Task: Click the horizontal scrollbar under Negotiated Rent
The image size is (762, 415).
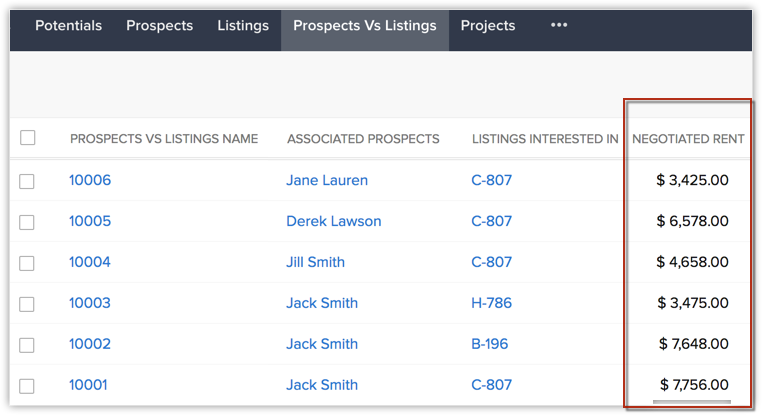Action: (x=692, y=402)
